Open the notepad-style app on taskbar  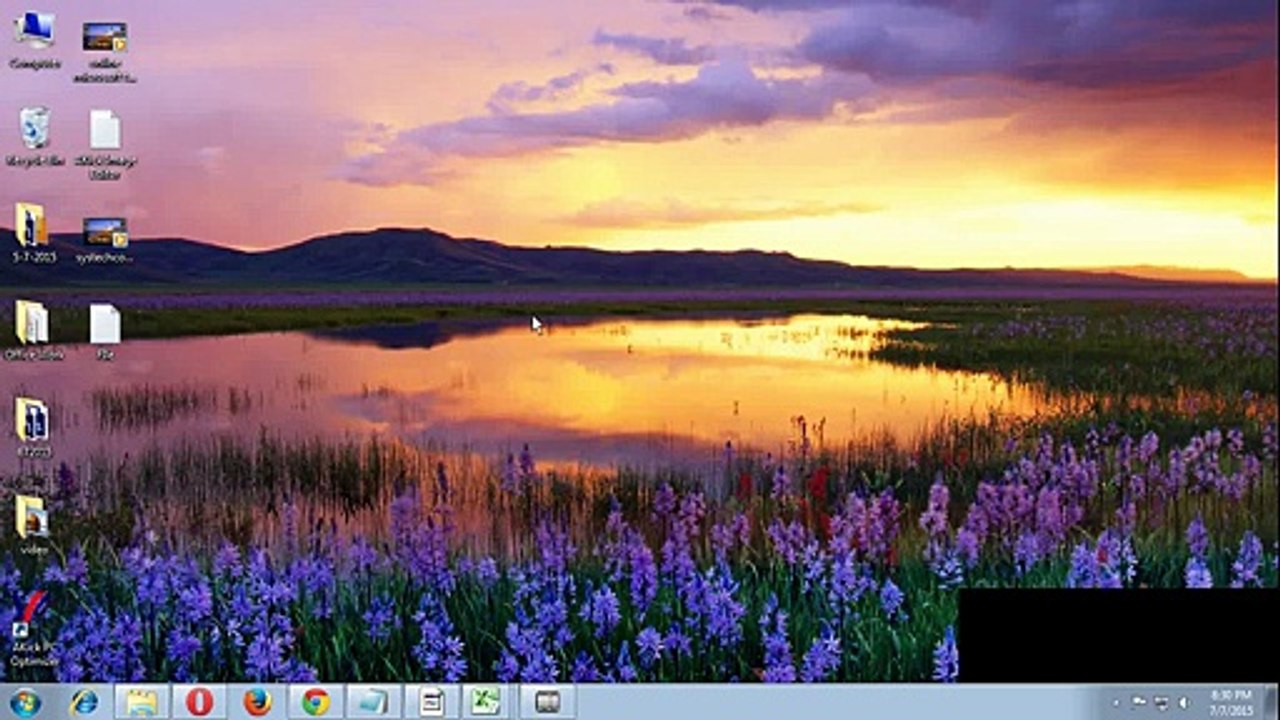coord(432,703)
